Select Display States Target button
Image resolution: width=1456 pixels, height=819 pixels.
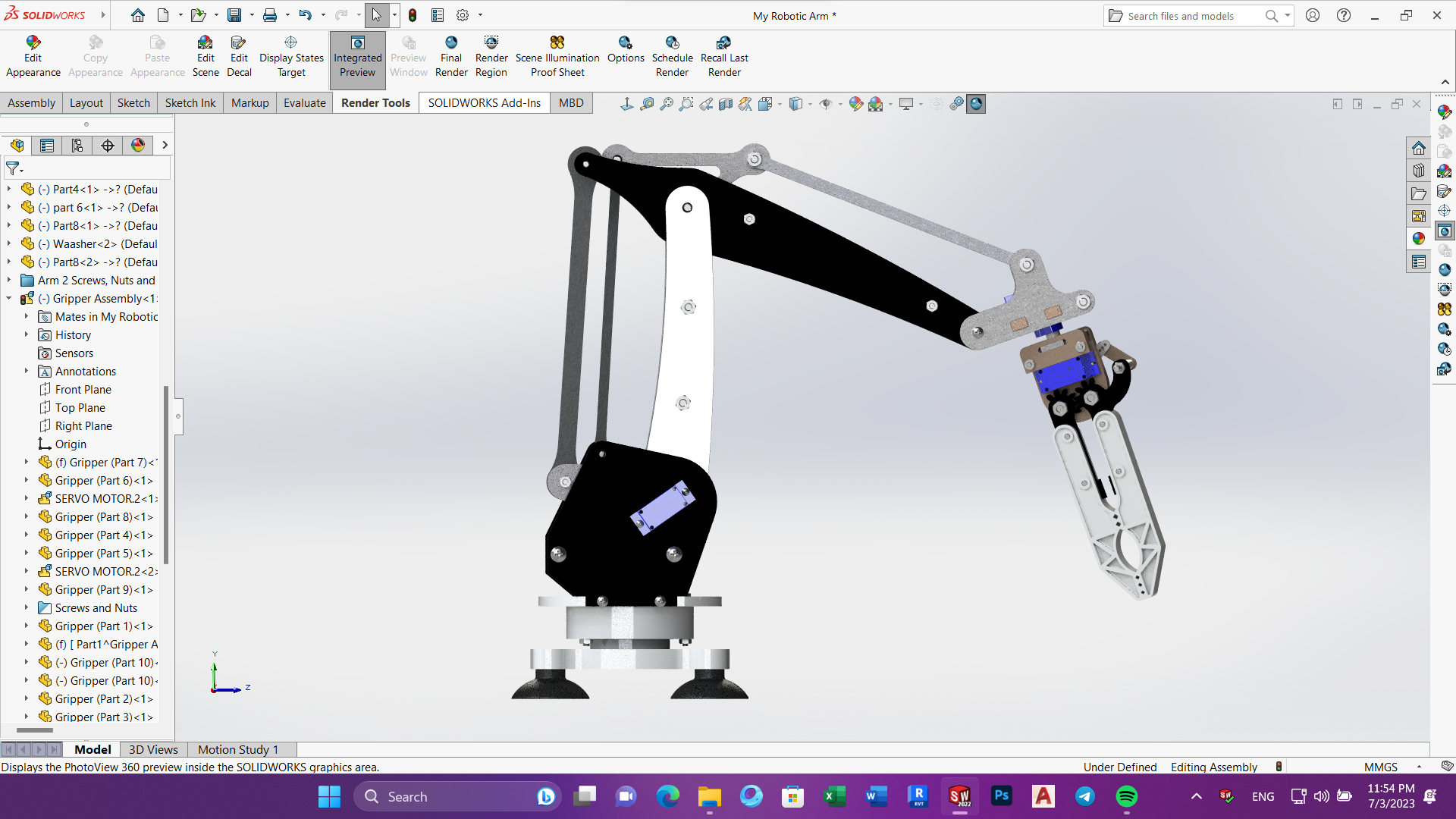(x=291, y=57)
